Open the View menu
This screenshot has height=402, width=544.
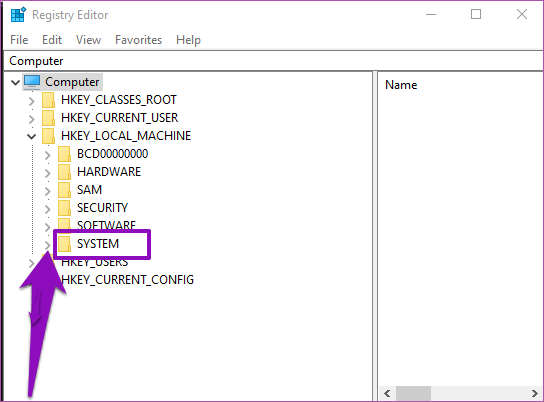click(x=88, y=40)
